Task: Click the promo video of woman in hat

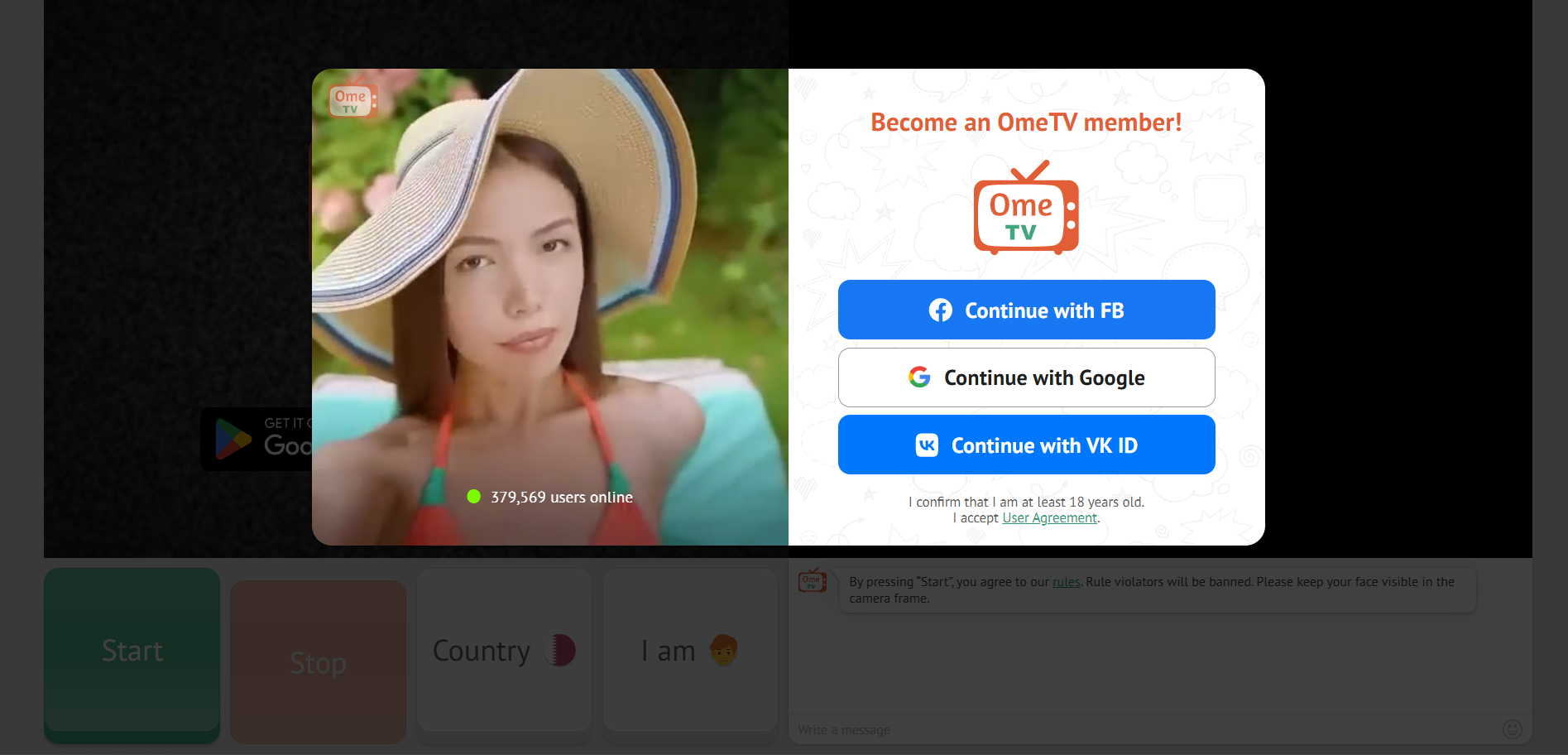Action: [x=549, y=307]
